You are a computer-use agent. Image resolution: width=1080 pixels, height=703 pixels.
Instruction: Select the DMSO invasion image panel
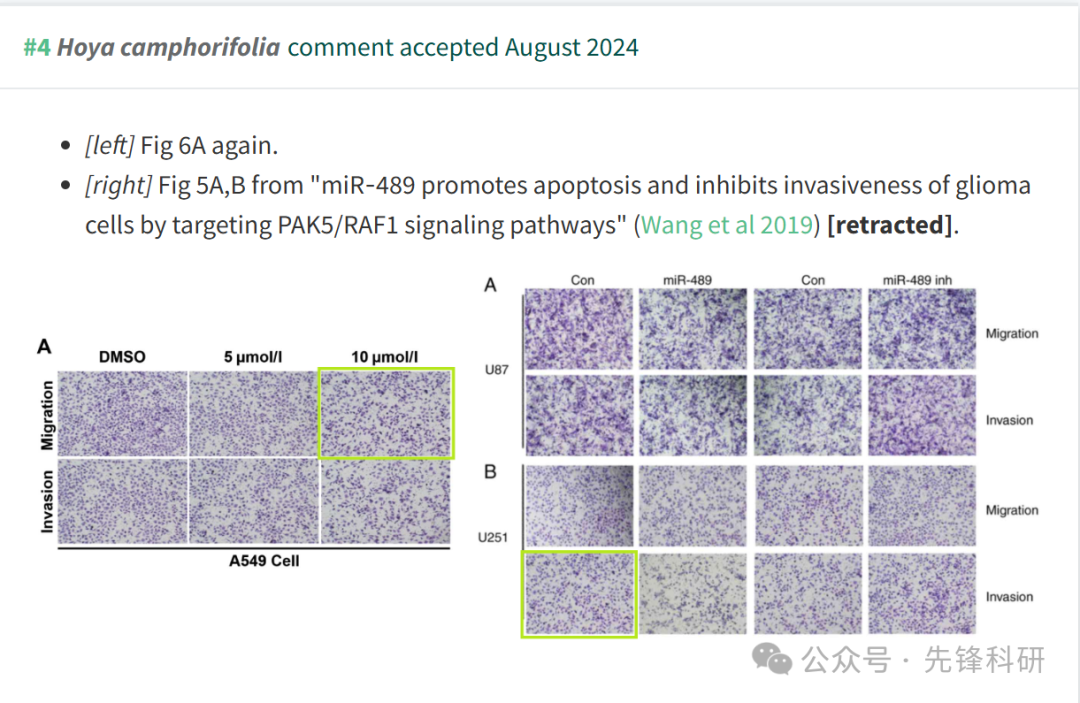tap(123, 502)
